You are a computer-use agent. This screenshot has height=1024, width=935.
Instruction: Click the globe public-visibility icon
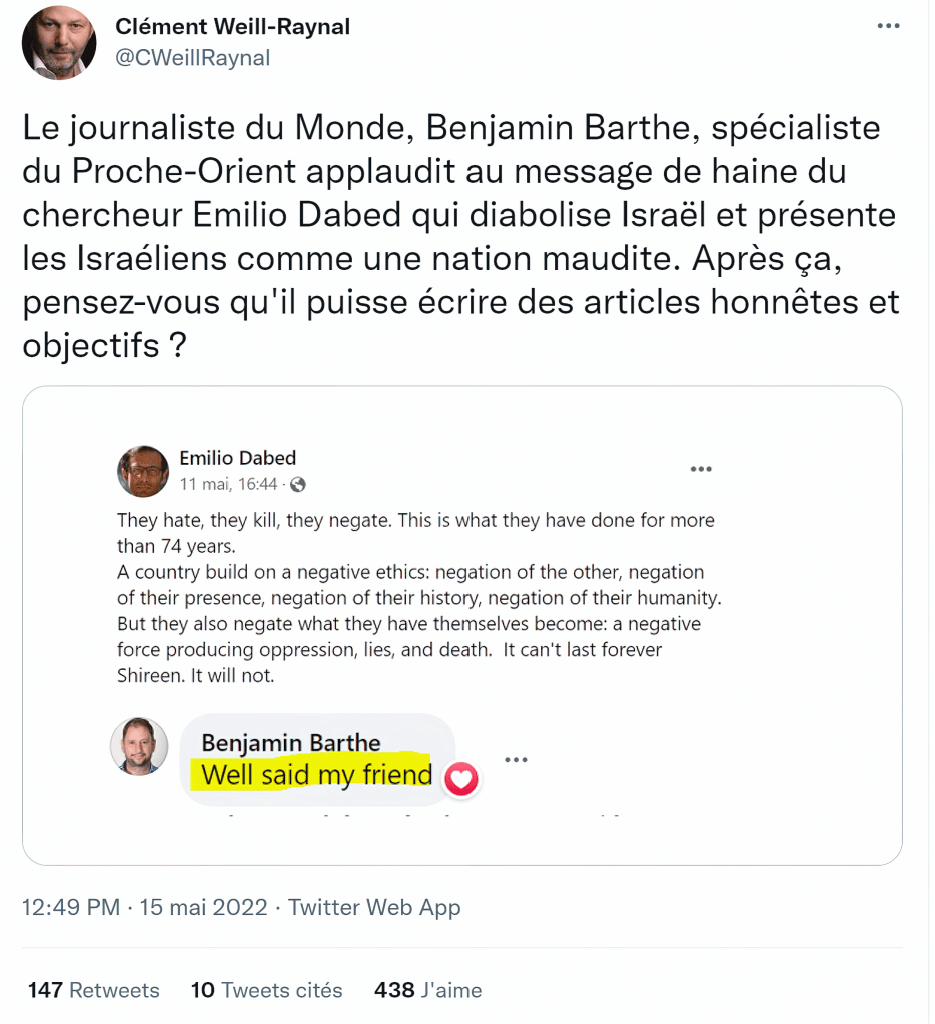click(x=298, y=485)
